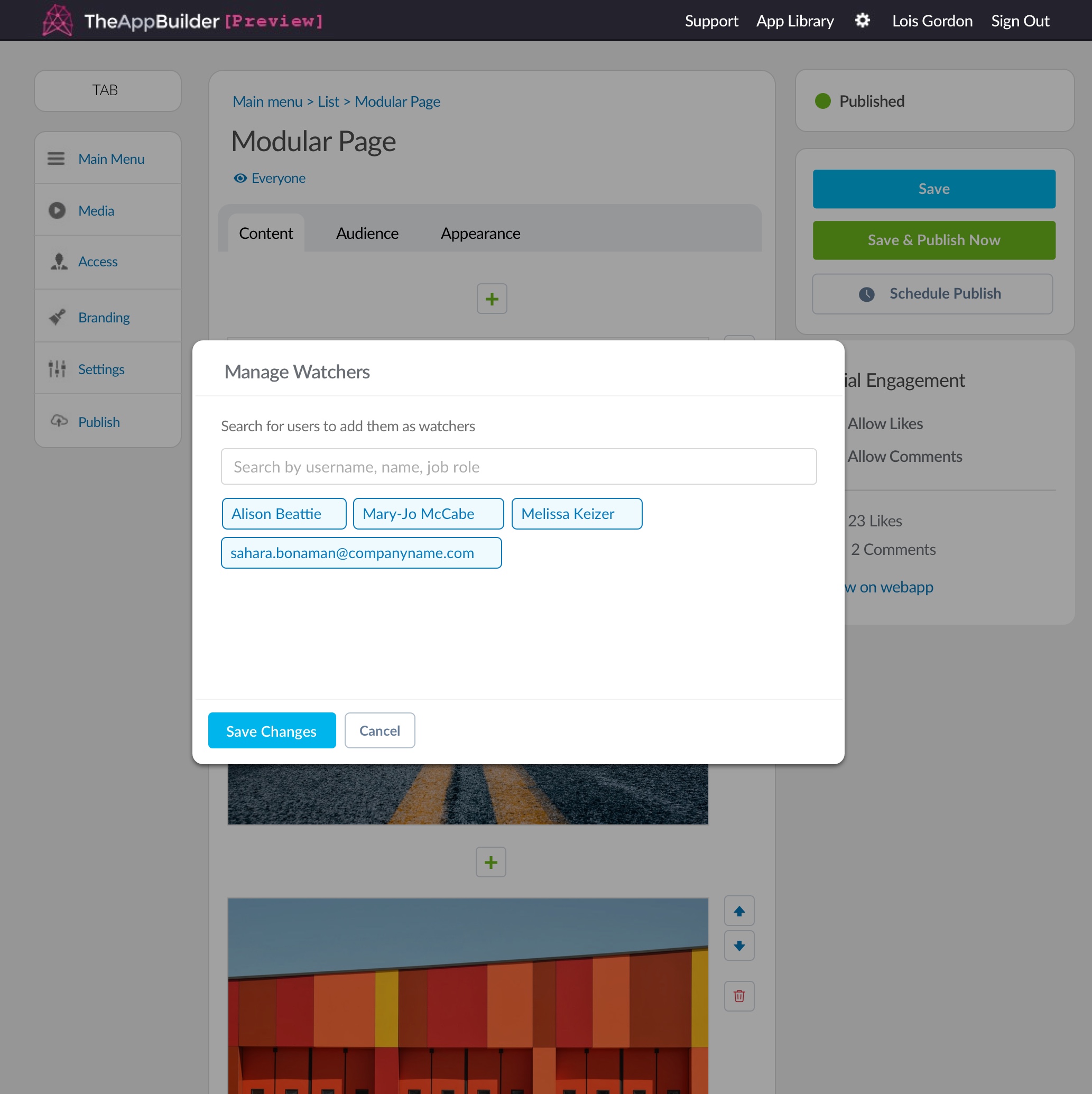The height and width of the screenshot is (1094, 1092).
Task: Click Save Changes button
Action: pyautogui.click(x=272, y=730)
